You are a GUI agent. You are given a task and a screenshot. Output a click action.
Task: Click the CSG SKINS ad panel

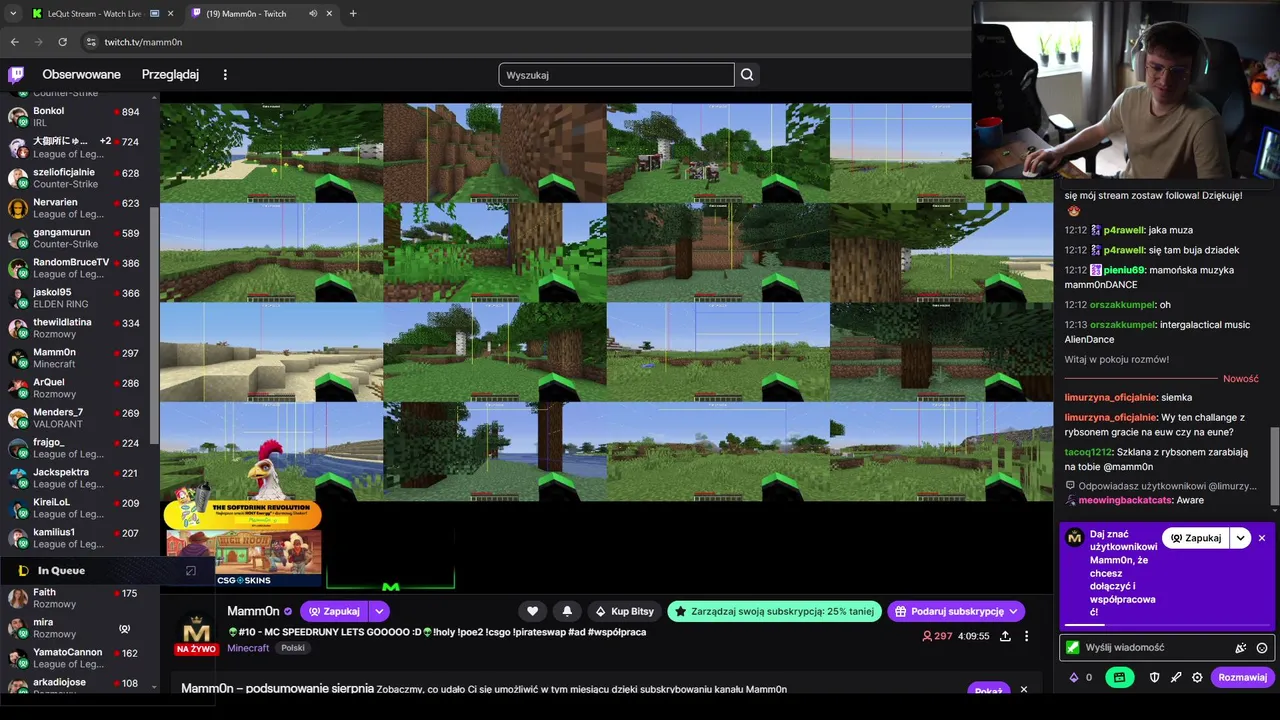(x=244, y=558)
